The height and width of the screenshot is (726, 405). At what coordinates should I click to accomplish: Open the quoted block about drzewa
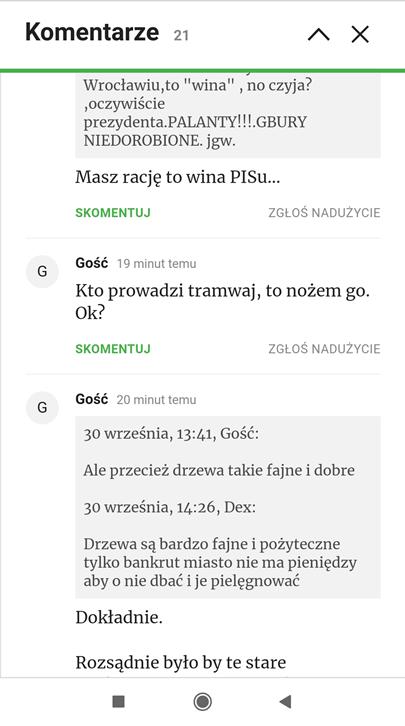228,507
